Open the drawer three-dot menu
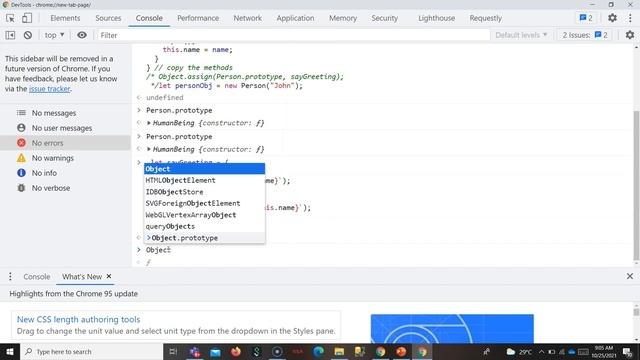Screen dimensions: 640x360 click(10, 277)
